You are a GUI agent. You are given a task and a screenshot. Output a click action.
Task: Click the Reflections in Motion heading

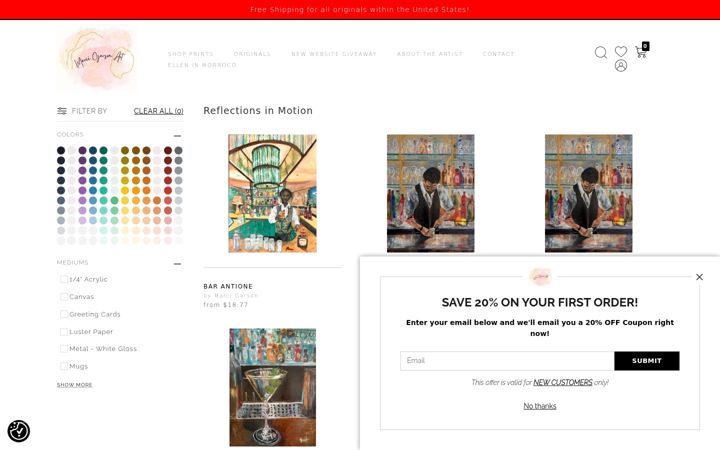click(258, 111)
